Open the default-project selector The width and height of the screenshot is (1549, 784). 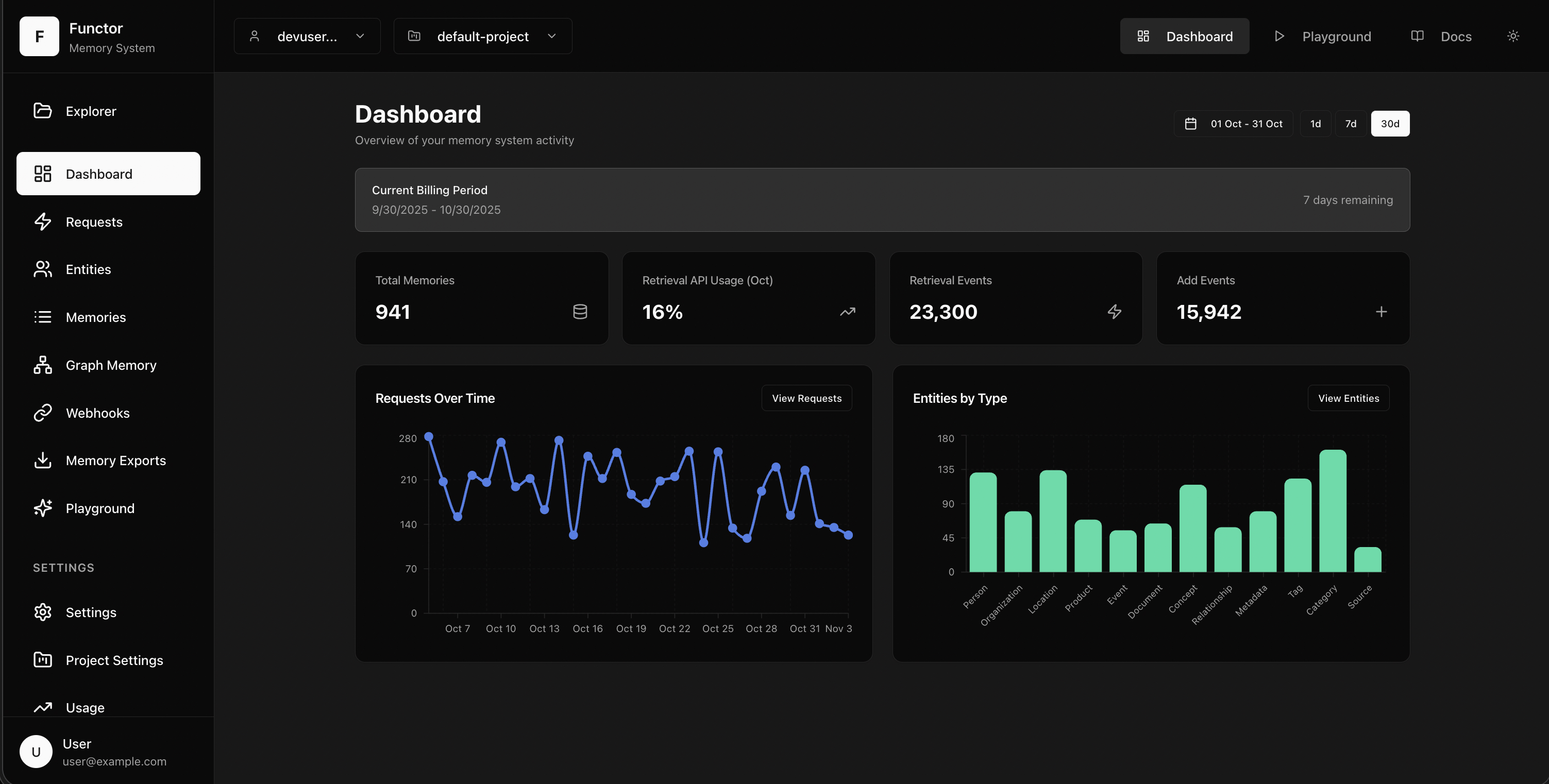(x=482, y=36)
